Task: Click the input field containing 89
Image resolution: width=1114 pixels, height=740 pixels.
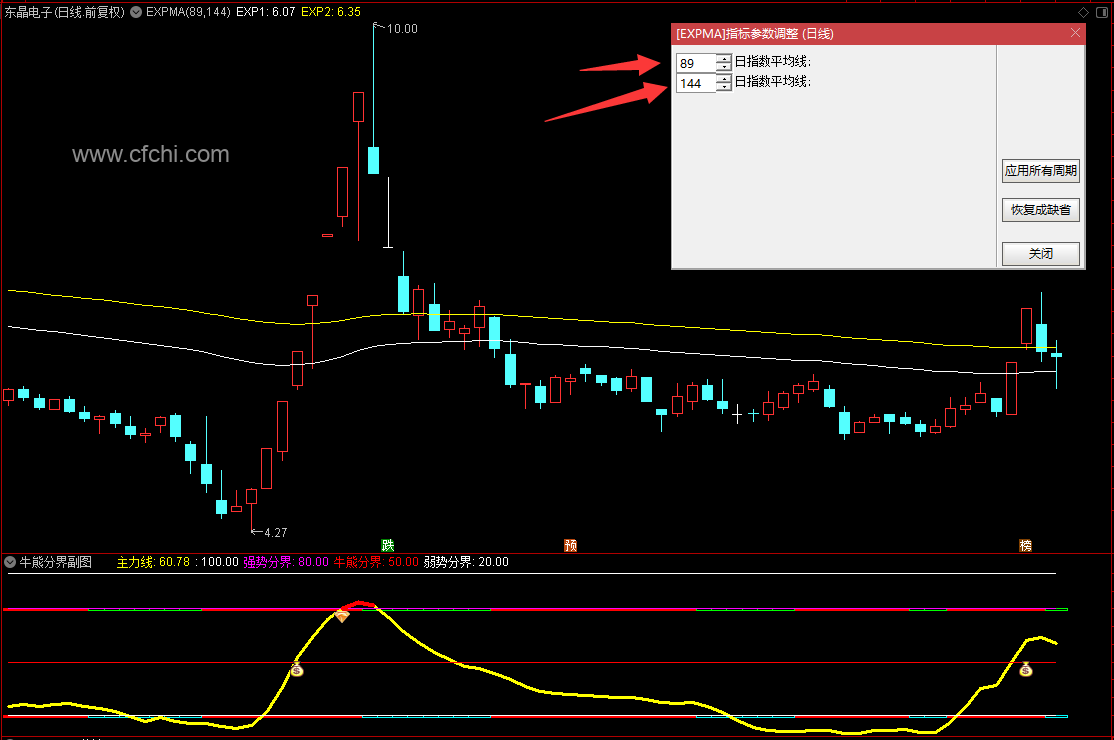Action: 696,63
